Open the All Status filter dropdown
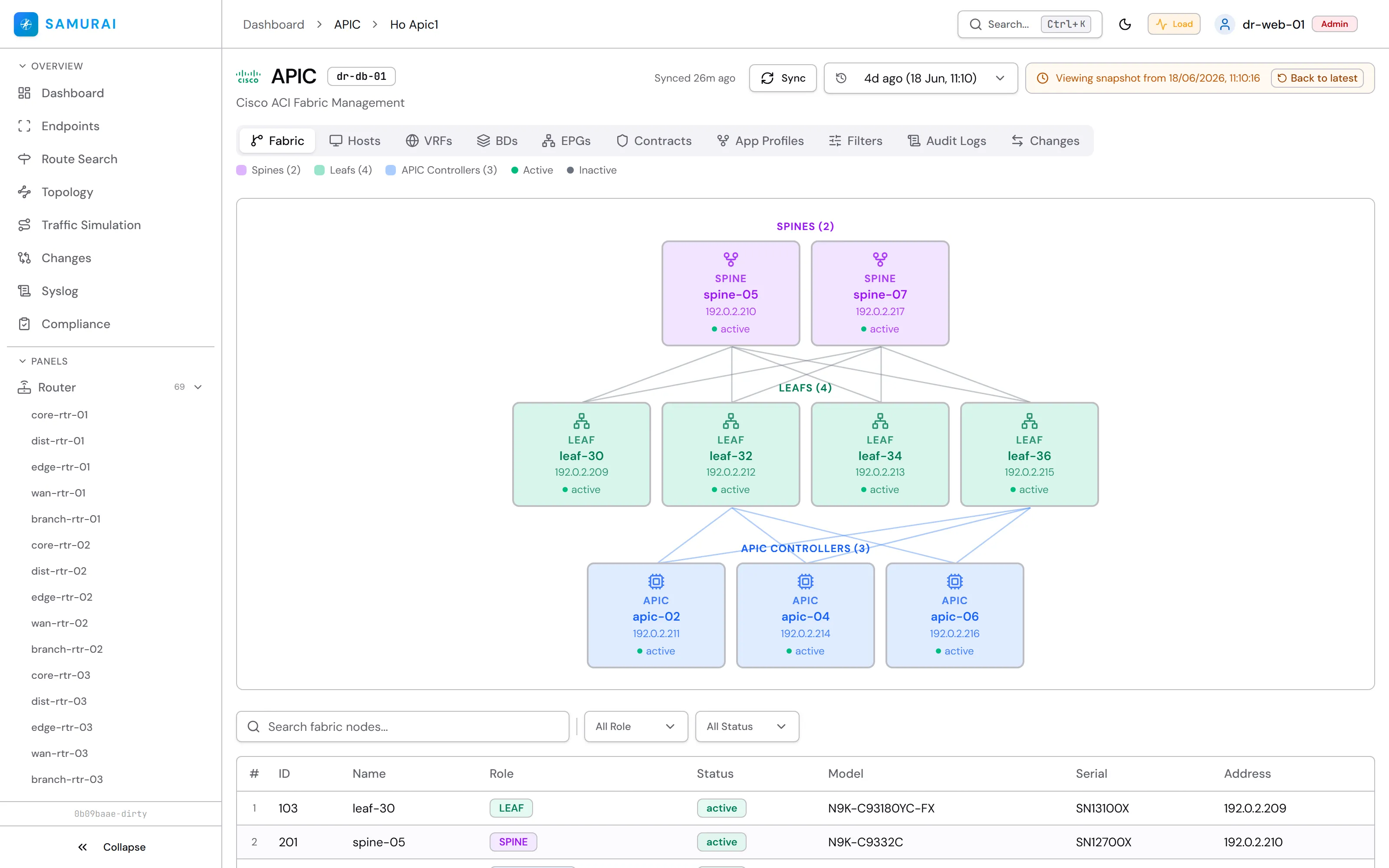Viewport: 1389px width, 868px height. [747, 727]
